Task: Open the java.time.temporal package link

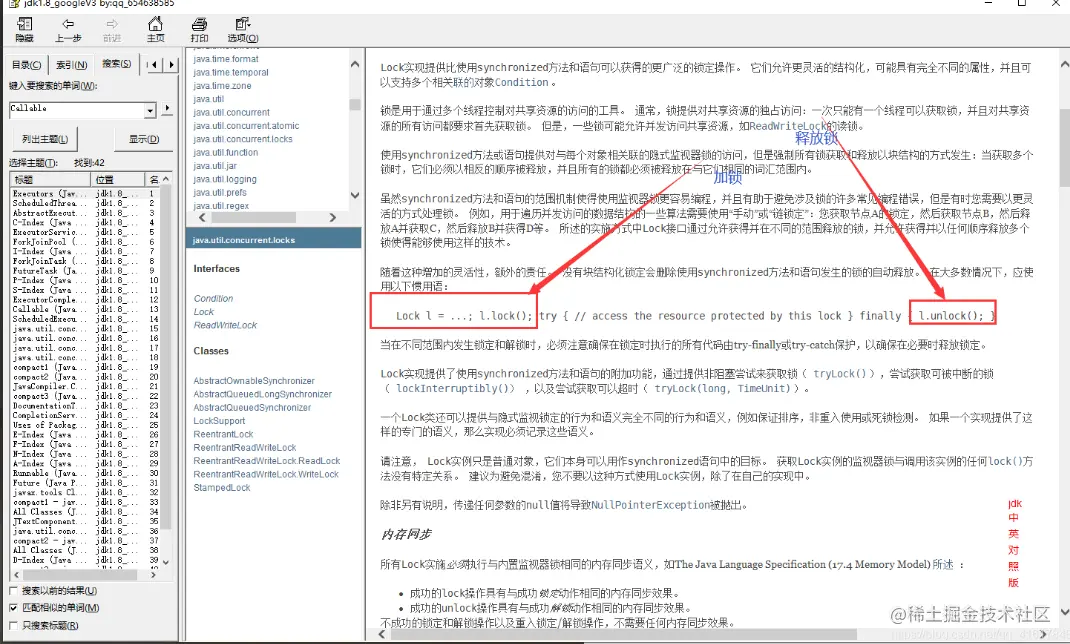Action: 231,72
